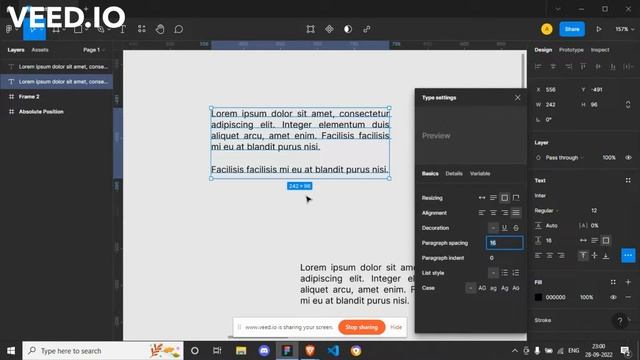Toggle fill visibility eye icon
Viewport: 640px width, 360px height.
coord(613,297)
